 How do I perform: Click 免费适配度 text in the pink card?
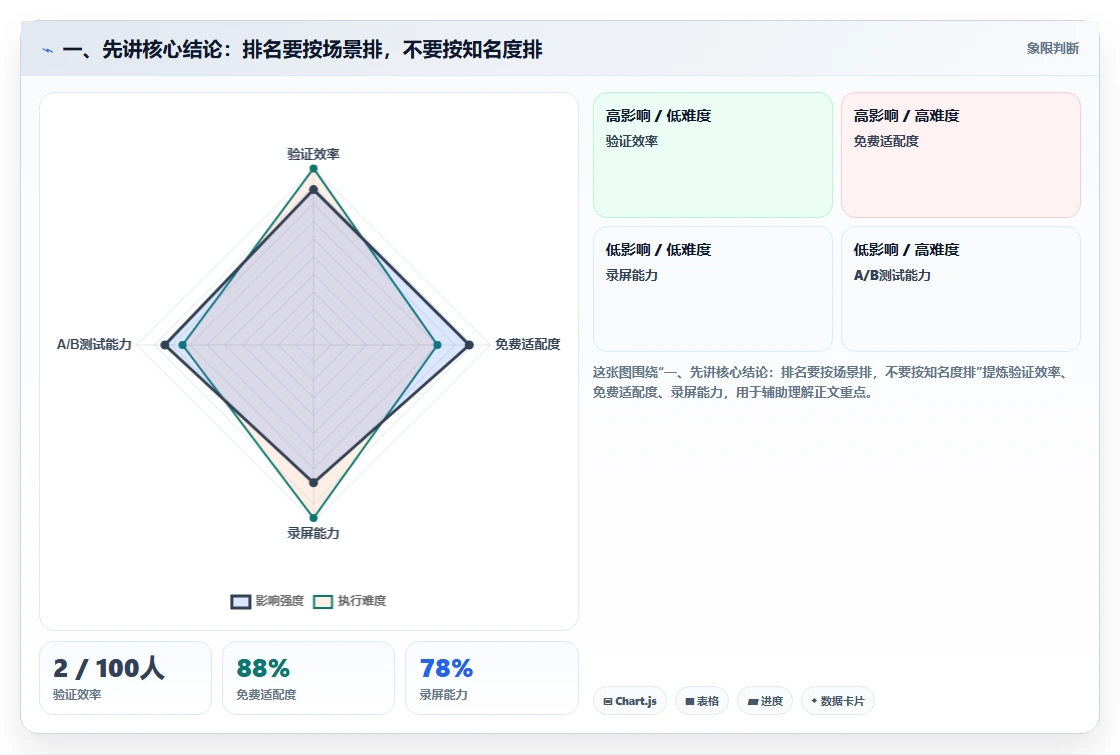pos(886,141)
